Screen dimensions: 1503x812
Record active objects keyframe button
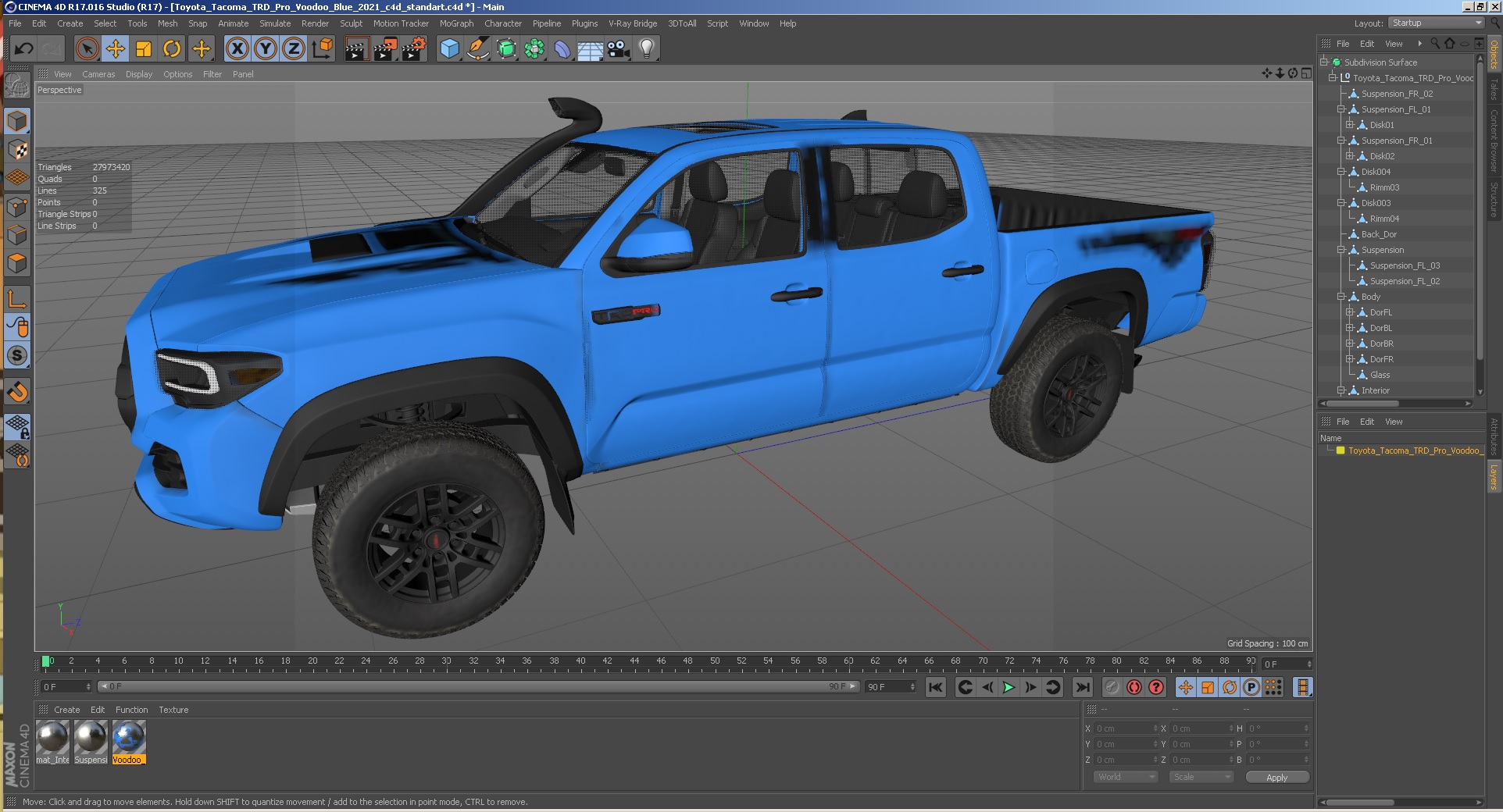pos(1112,687)
